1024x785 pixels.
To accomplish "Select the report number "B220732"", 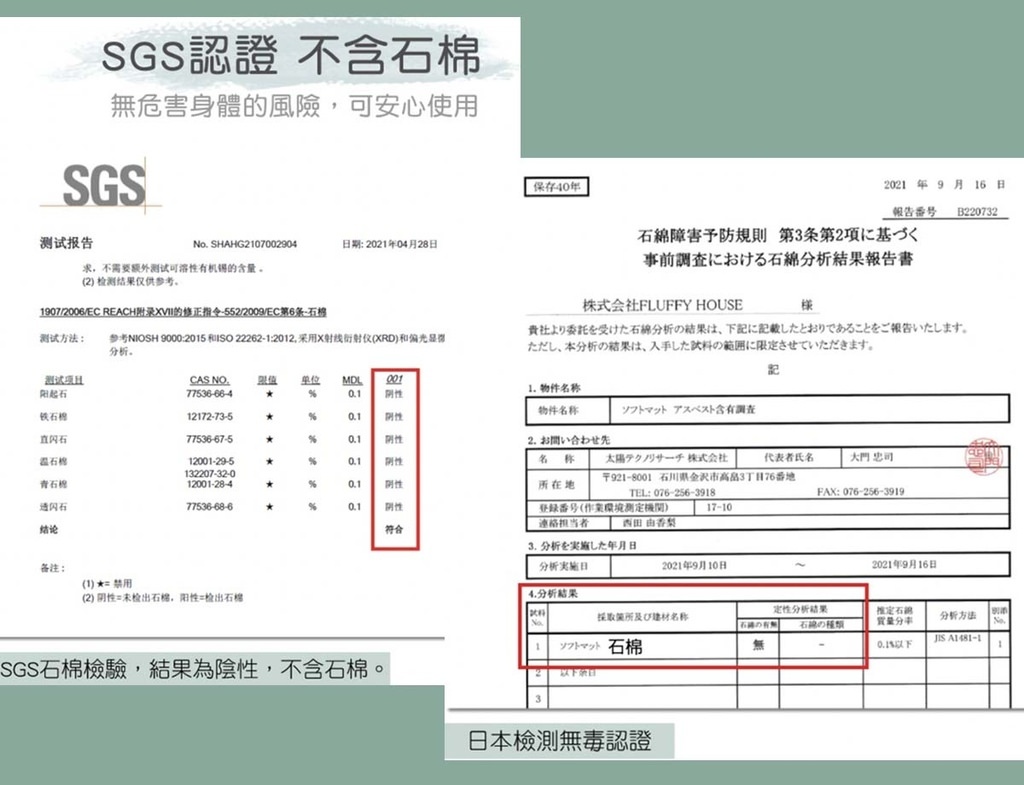I will tap(977, 212).
